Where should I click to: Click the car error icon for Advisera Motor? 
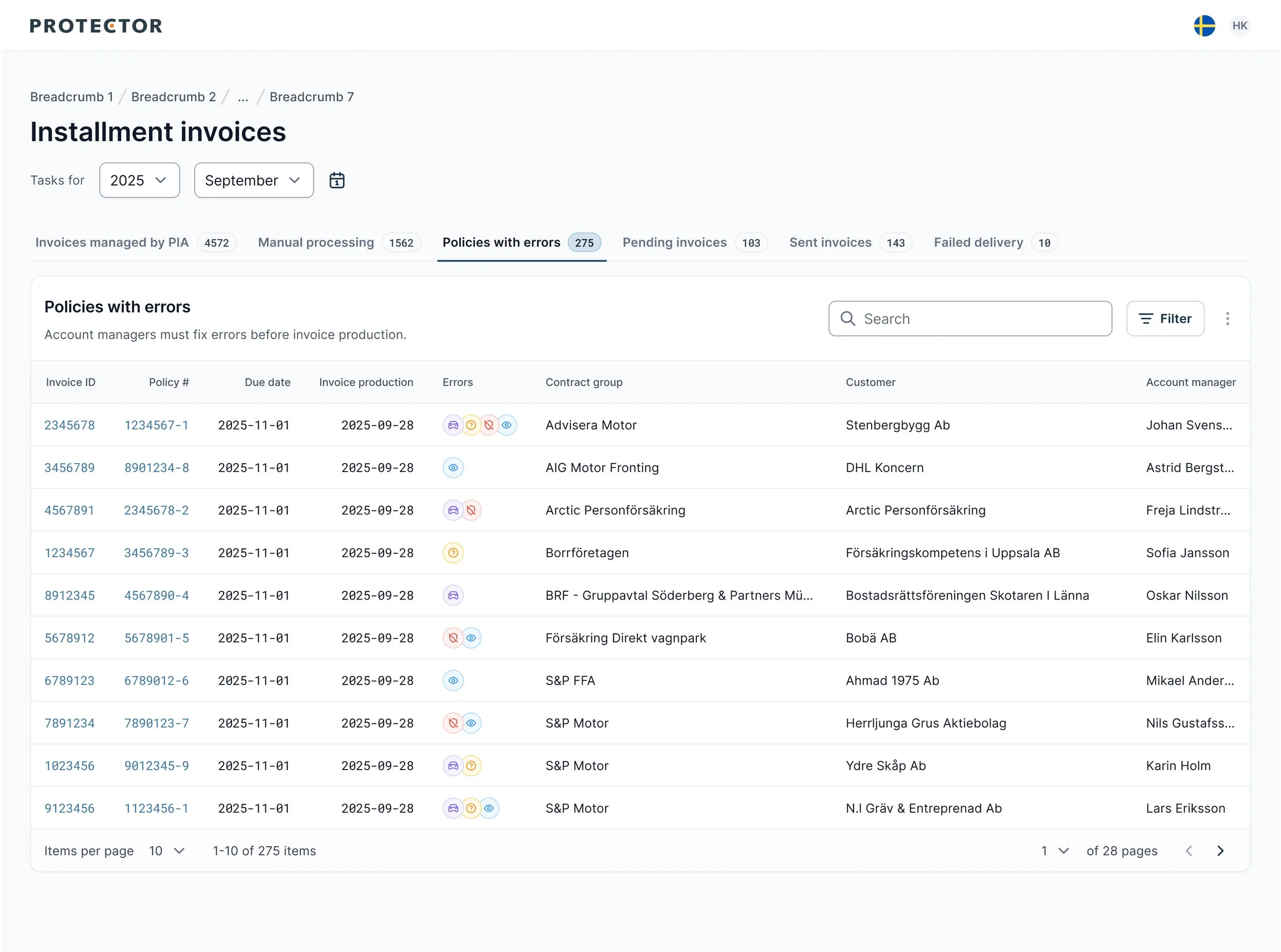tap(453, 425)
